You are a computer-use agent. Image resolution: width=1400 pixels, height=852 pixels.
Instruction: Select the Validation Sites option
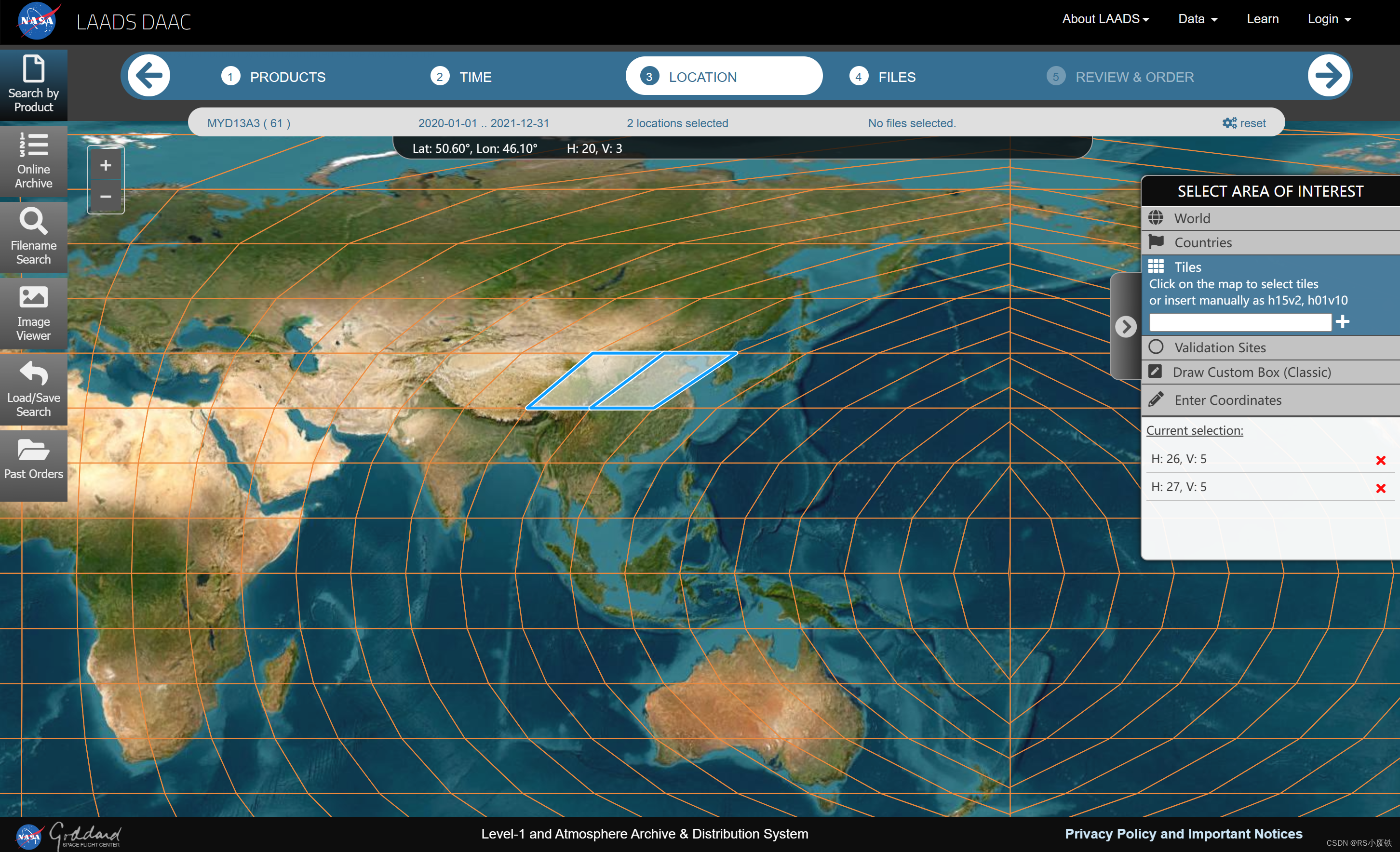tap(1270, 347)
